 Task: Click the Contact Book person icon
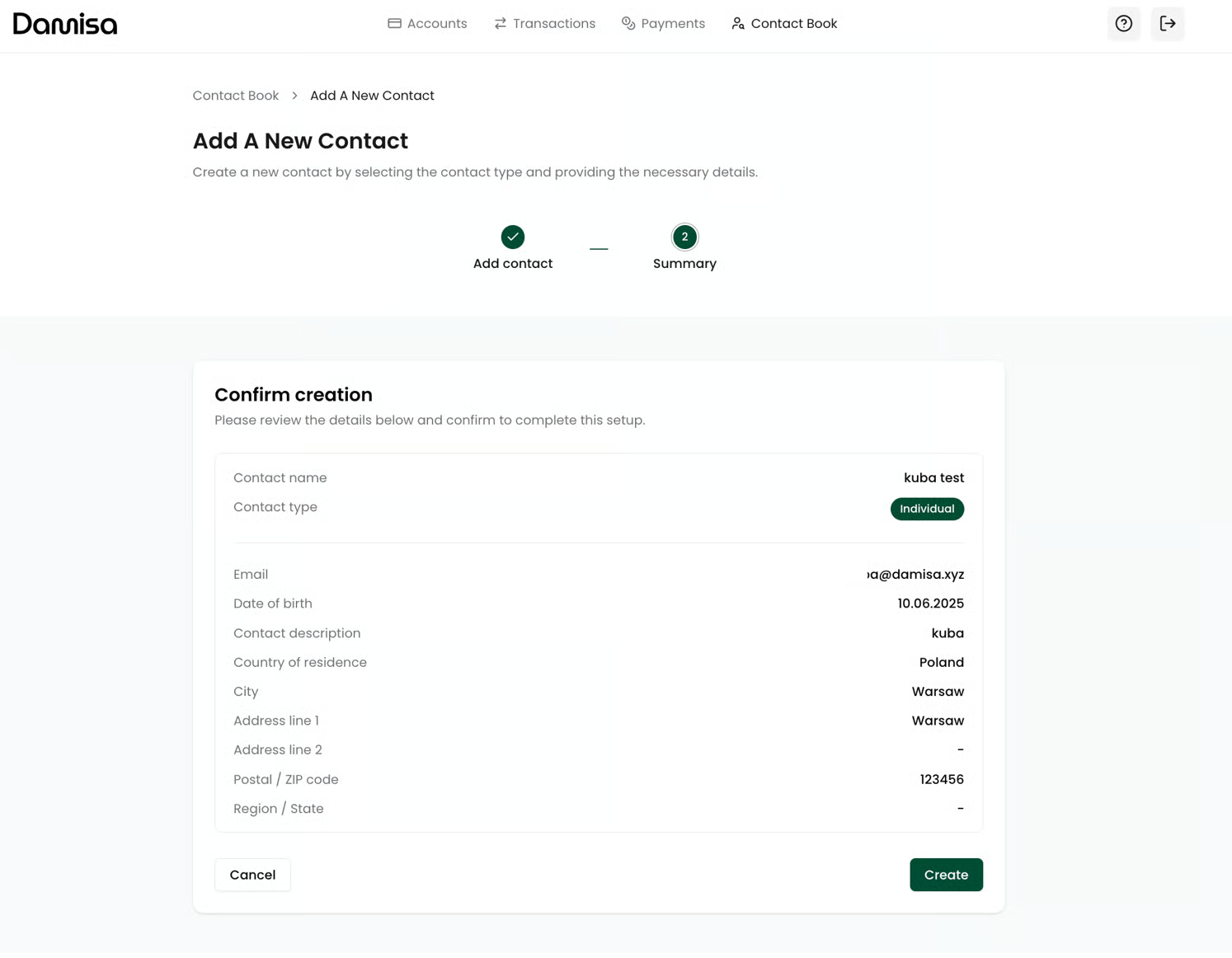(738, 24)
